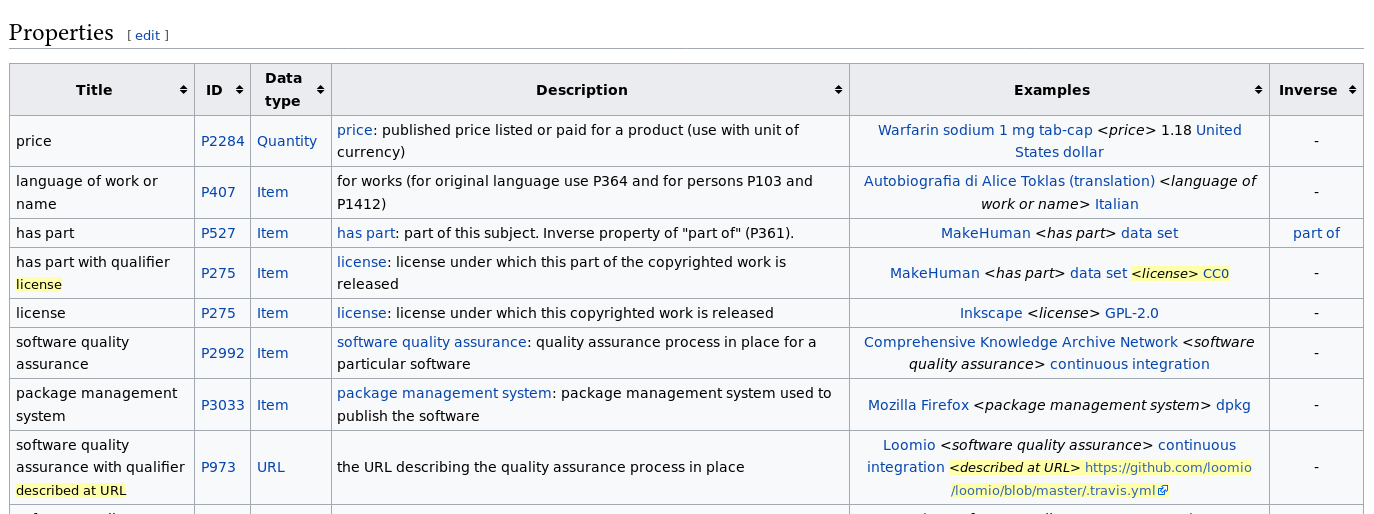Open property P2284 link
The width and height of the screenshot is (1374, 514).
[222, 141]
